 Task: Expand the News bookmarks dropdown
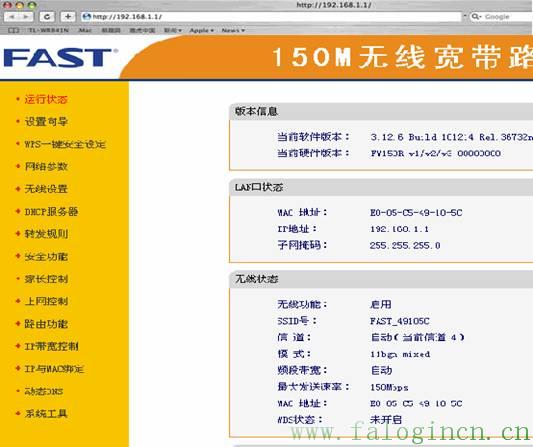click(233, 30)
